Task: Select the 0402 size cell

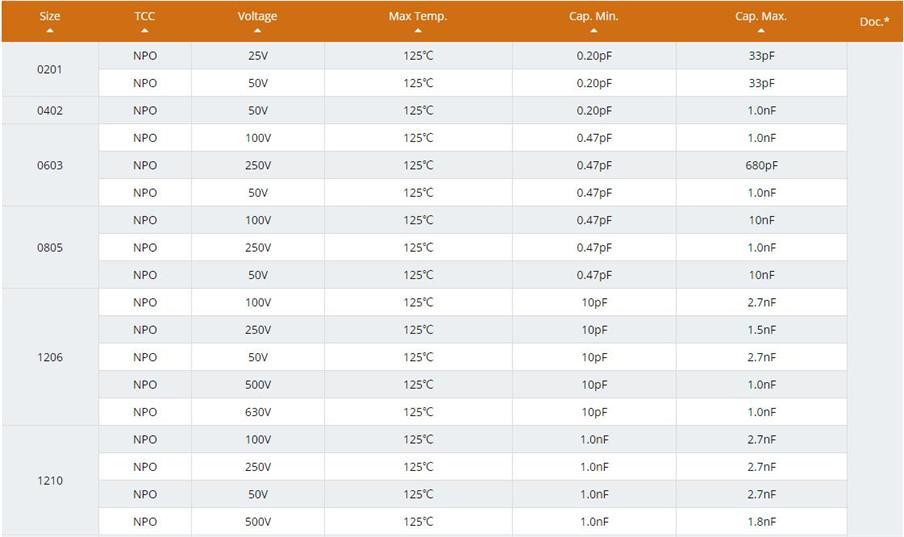Action: pyautogui.click(x=50, y=110)
